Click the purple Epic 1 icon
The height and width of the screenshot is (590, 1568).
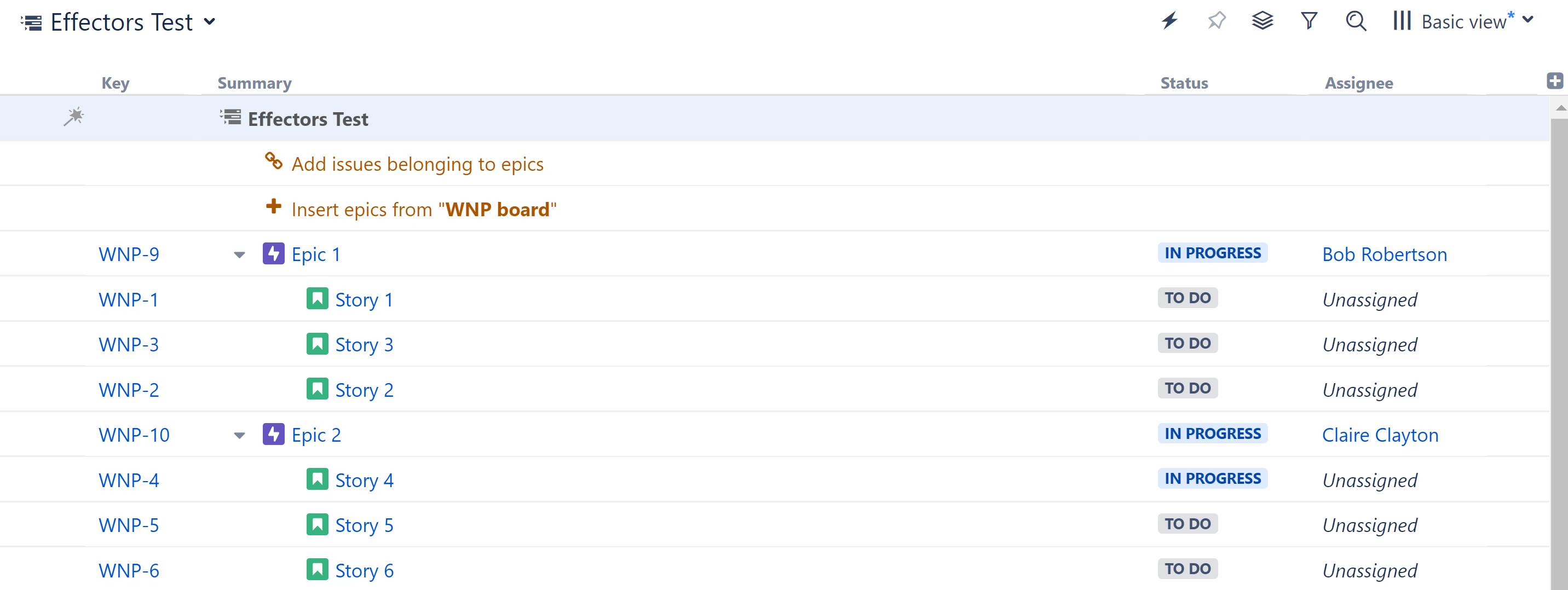pos(273,253)
